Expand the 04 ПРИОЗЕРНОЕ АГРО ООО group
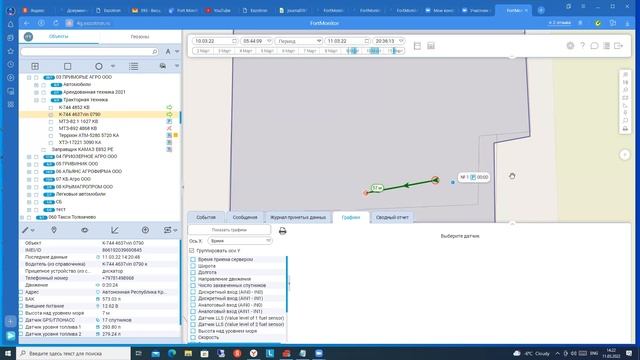The image size is (640, 360). pos(29,157)
